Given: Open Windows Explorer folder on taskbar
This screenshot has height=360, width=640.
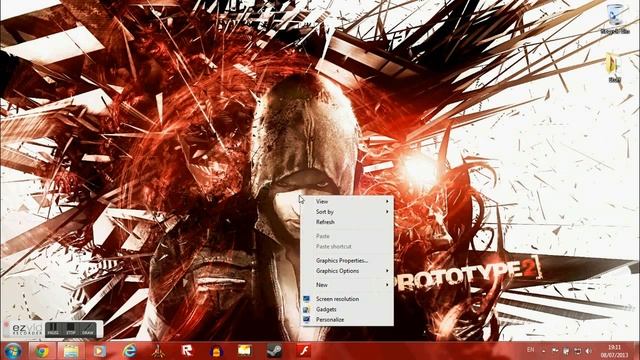Looking at the screenshot, I should pyautogui.click(x=71, y=351).
